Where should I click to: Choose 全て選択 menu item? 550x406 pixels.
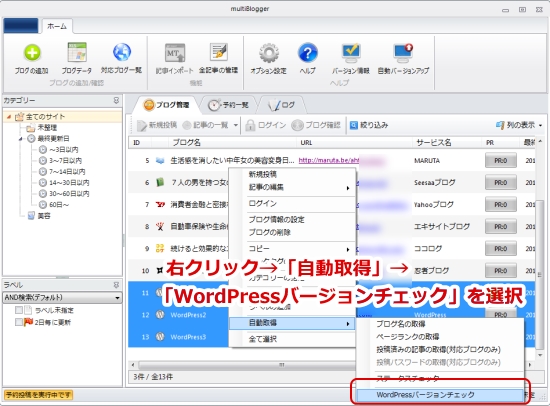292,339
